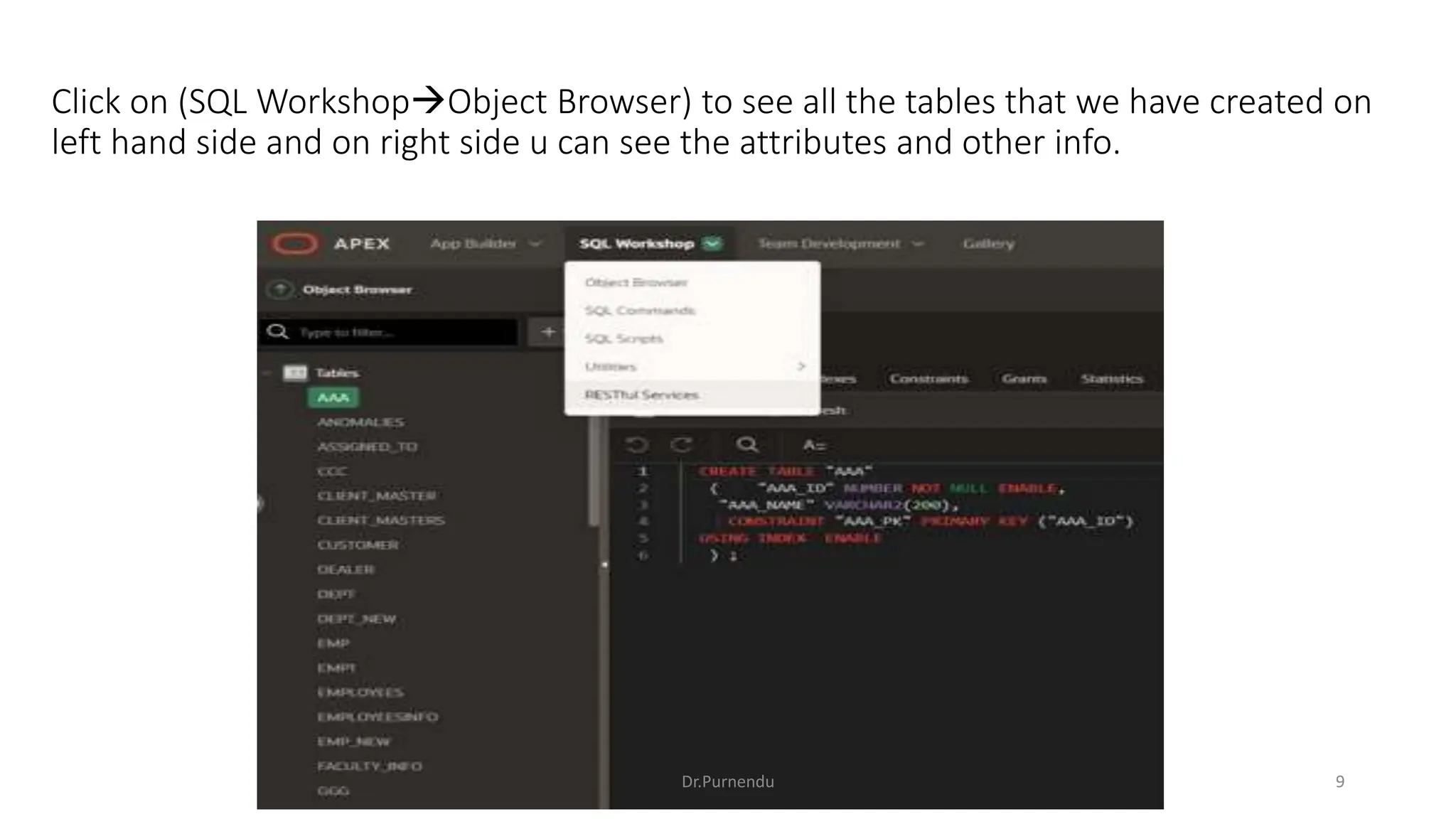Click the Tables folder icon
1456x819 pixels.
[x=295, y=373]
